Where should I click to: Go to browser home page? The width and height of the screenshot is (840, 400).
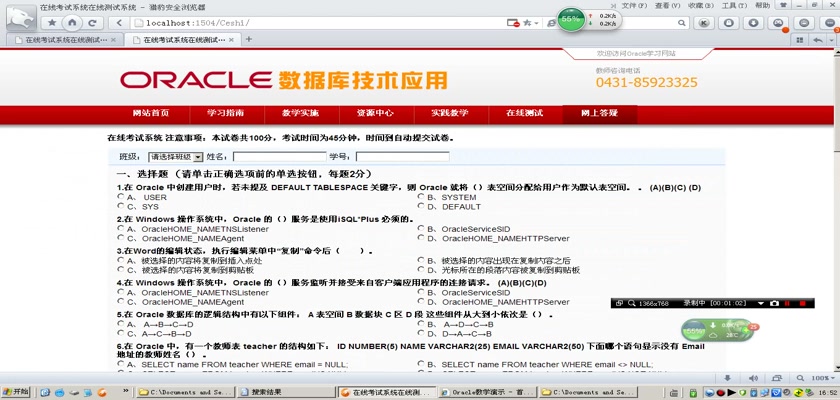pos(72,23)
